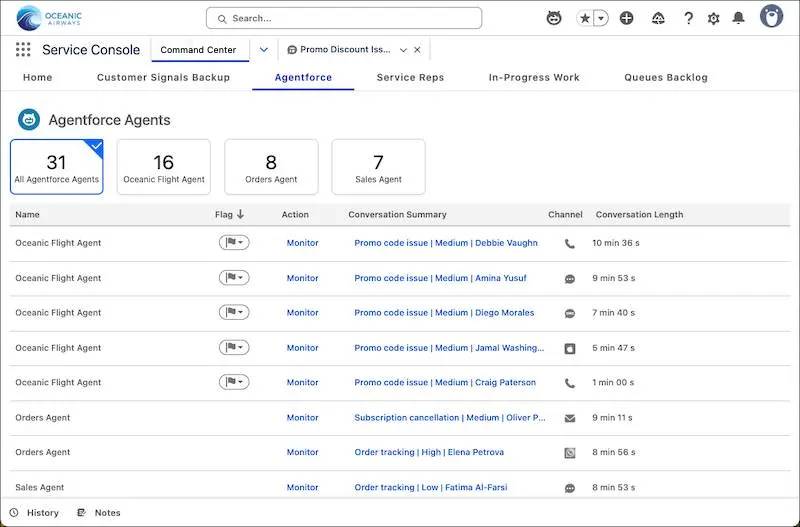Click Monitor for Craig Paterson conversation
Screen dimensions: 800x527
pos(303,383)
